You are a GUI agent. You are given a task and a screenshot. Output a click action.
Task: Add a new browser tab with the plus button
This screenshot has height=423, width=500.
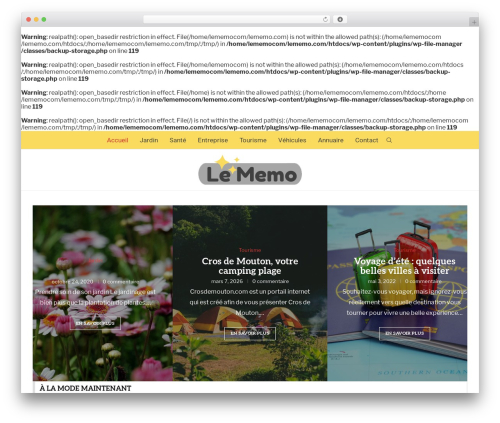click(474, 22)
